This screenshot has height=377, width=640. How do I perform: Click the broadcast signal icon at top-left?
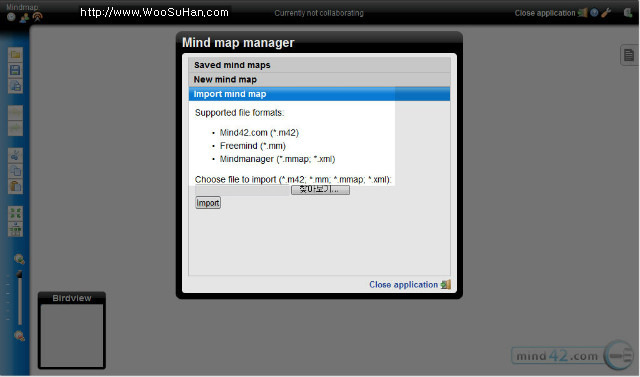coord(37,17)
